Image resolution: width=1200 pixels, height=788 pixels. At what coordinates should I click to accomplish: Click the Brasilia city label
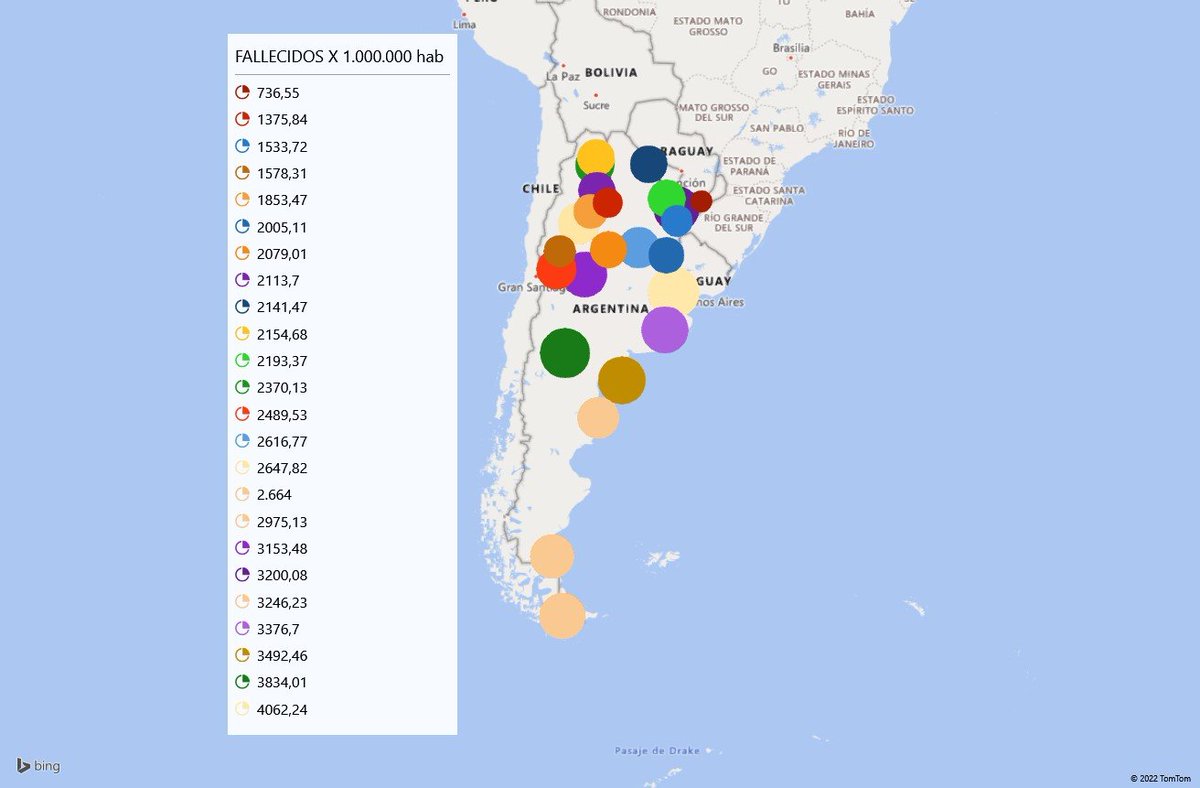pyautogui.click(x=791, y=47)
